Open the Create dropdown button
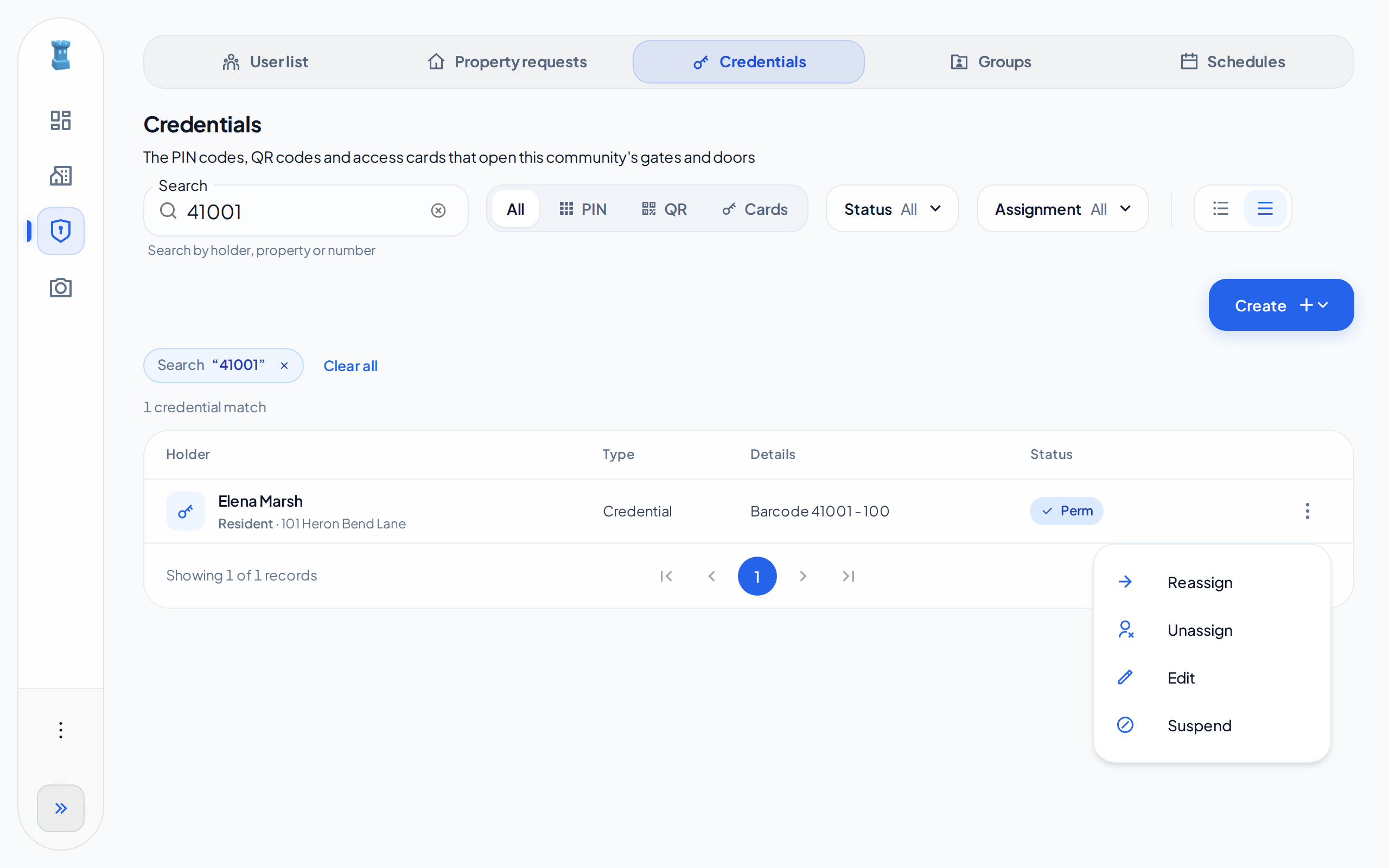 pos(1281,305)
